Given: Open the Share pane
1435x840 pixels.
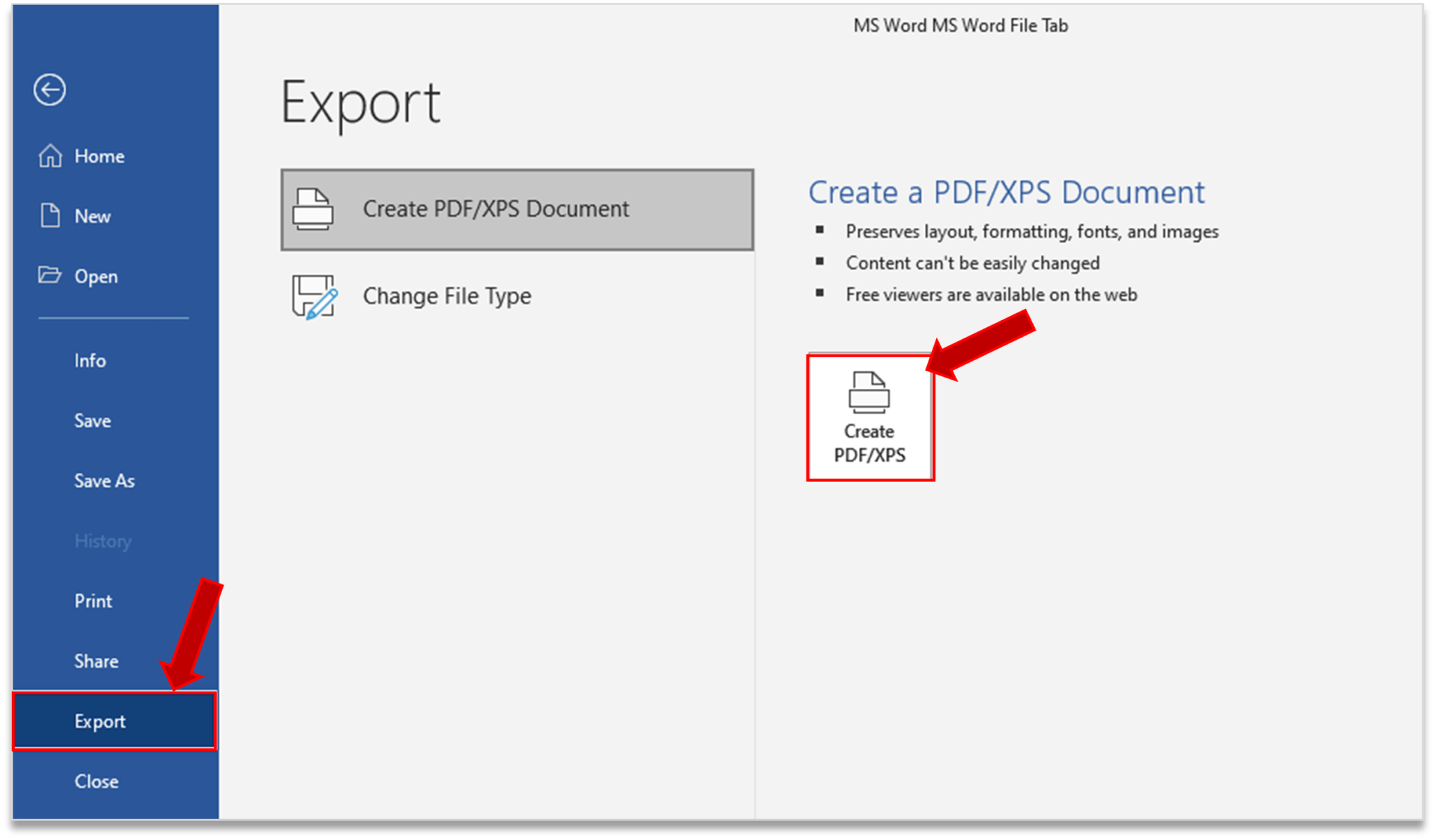Looking at the screenshot, I should 96,660.
